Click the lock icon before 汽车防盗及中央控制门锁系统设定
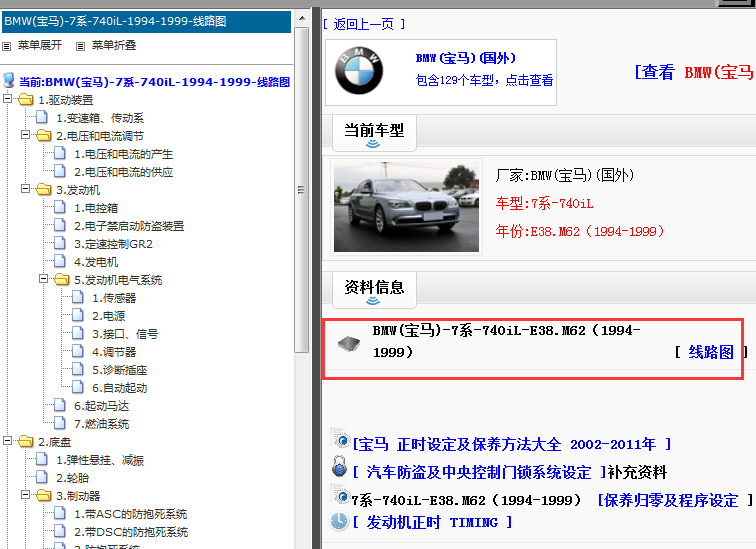 click(339, 466)
